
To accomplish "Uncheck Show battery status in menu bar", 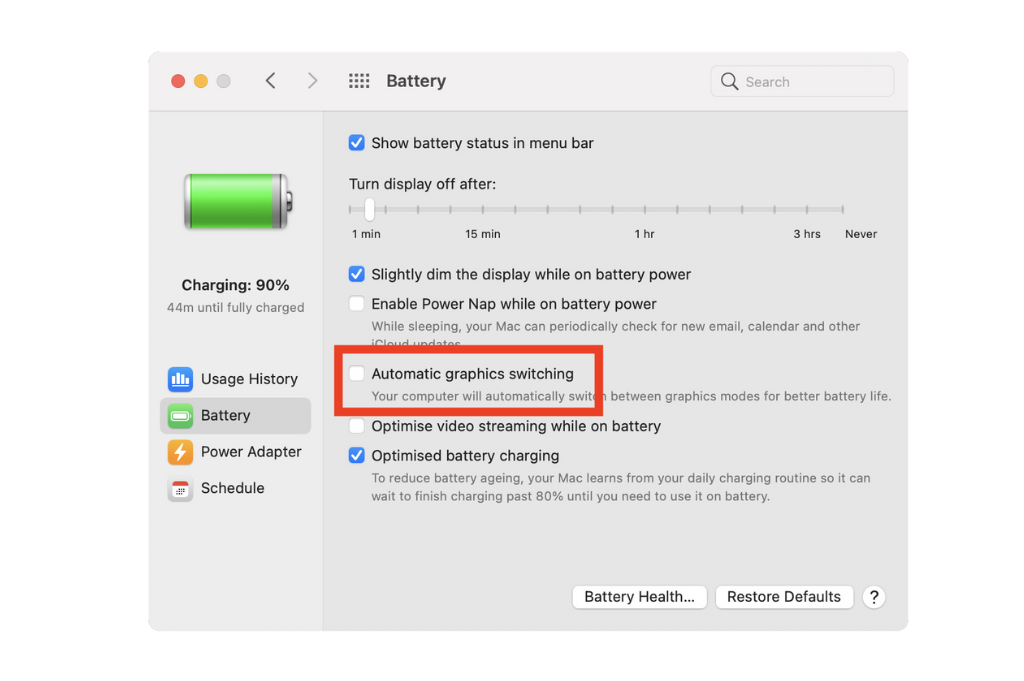I will tap(357, 142).
